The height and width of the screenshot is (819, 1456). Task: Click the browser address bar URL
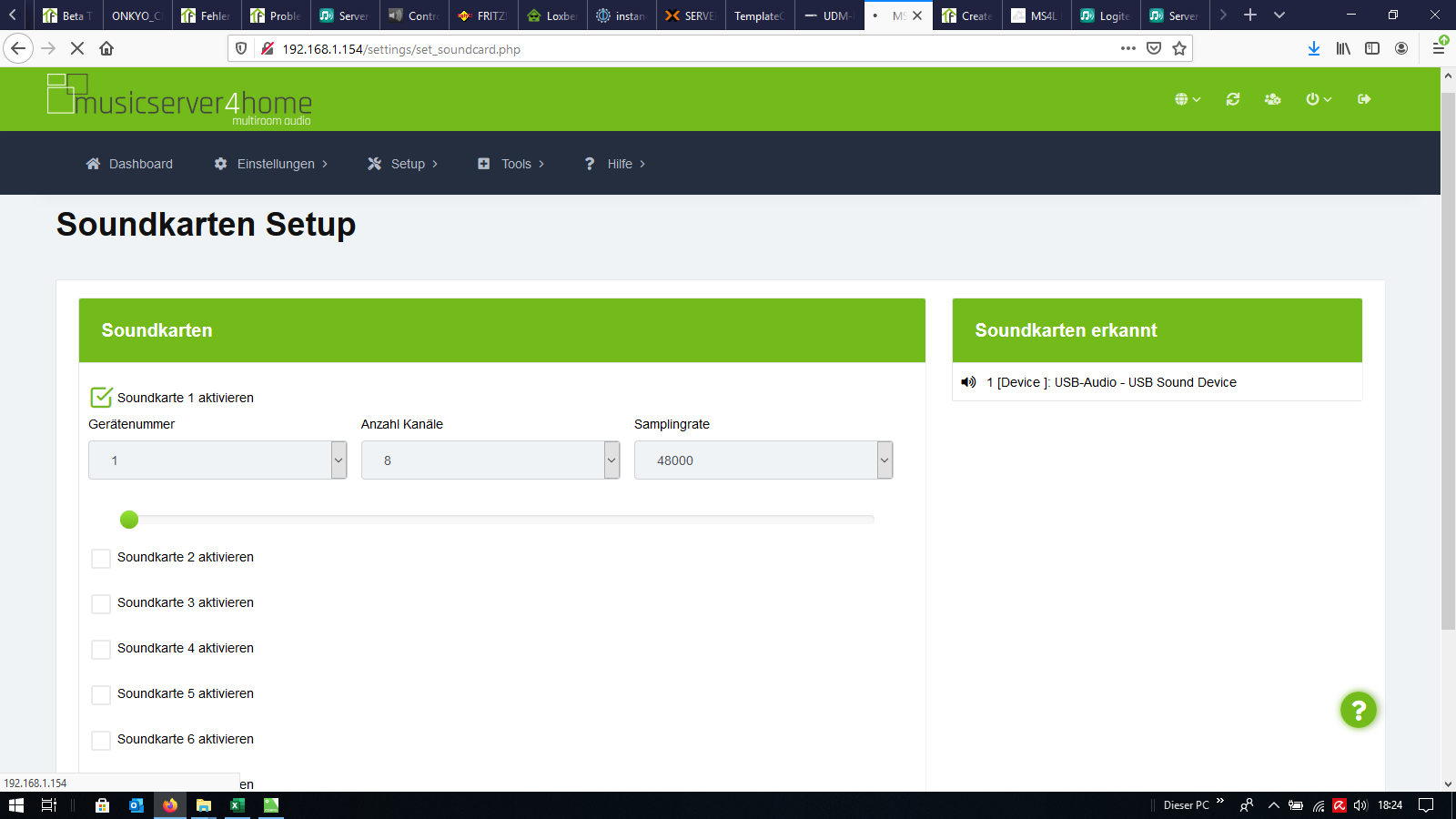[x=401, y=49]
